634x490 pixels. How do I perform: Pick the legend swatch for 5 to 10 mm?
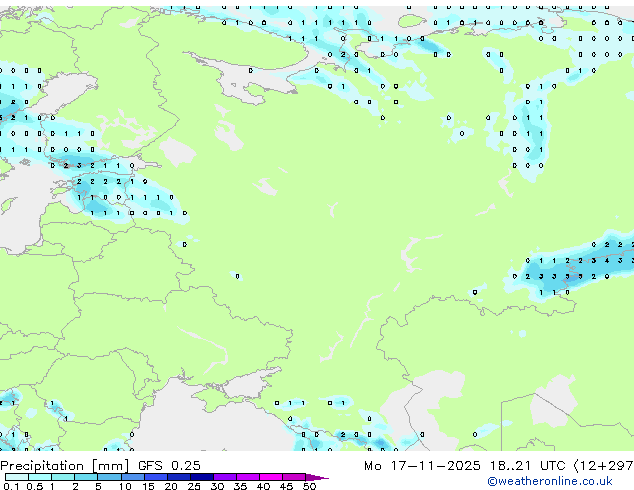click(x=109, y=477)
